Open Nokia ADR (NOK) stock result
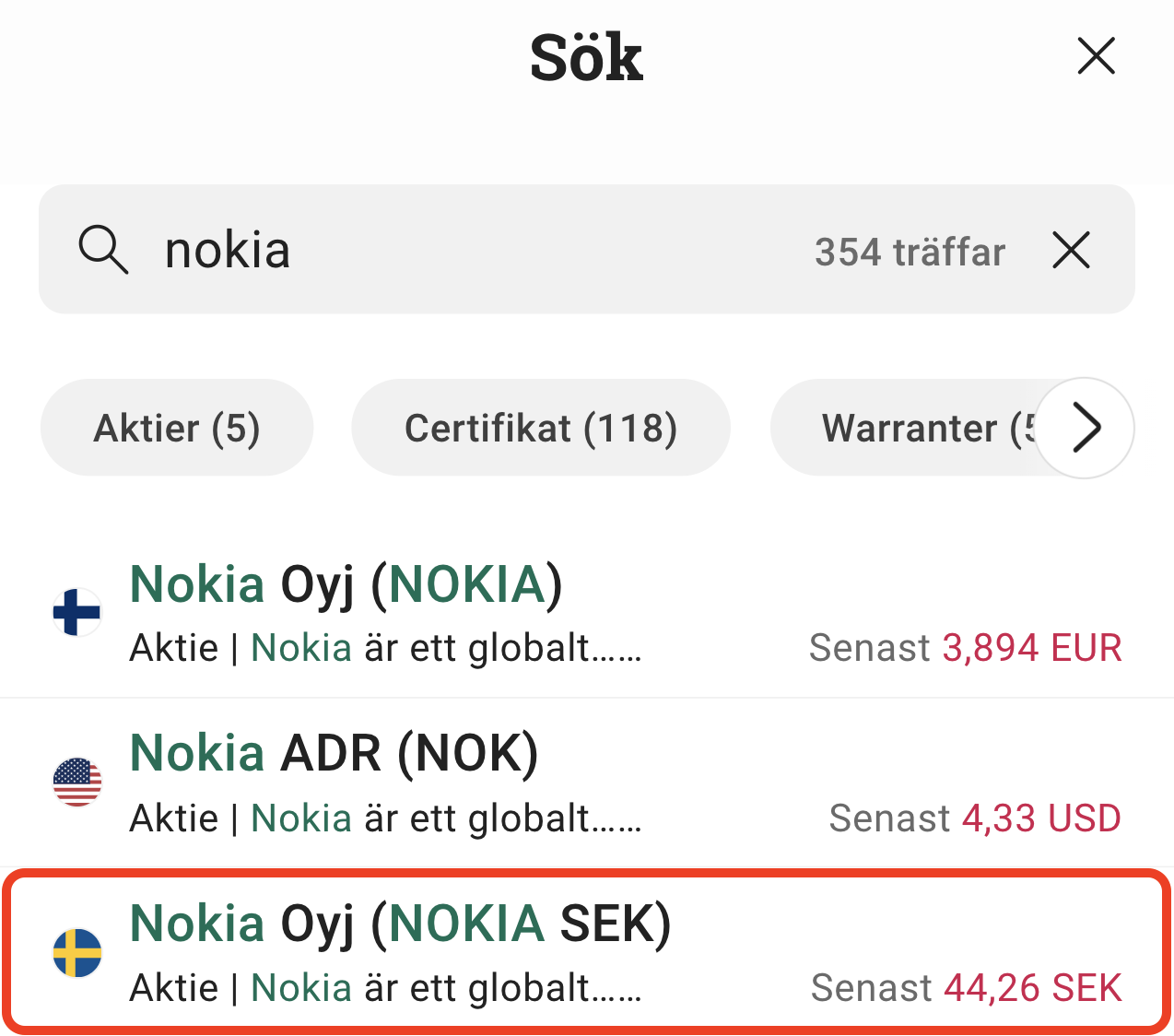This screenshot has width=1174, height=1036. tap(334, 754)
